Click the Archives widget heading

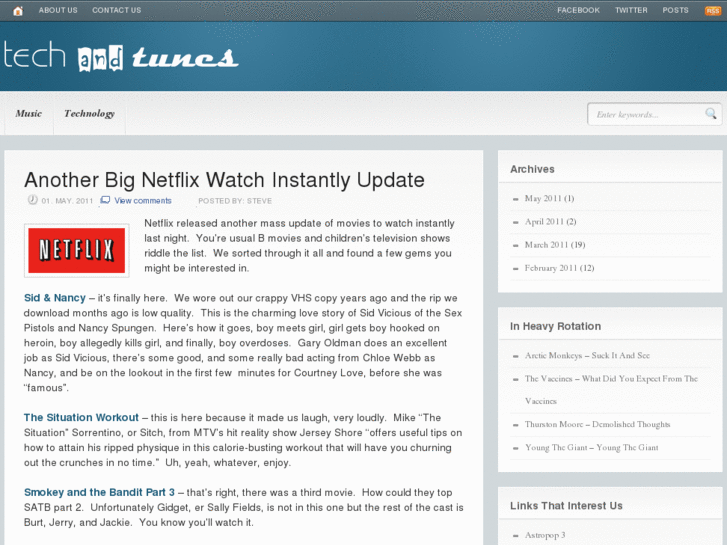pos(532,169)
